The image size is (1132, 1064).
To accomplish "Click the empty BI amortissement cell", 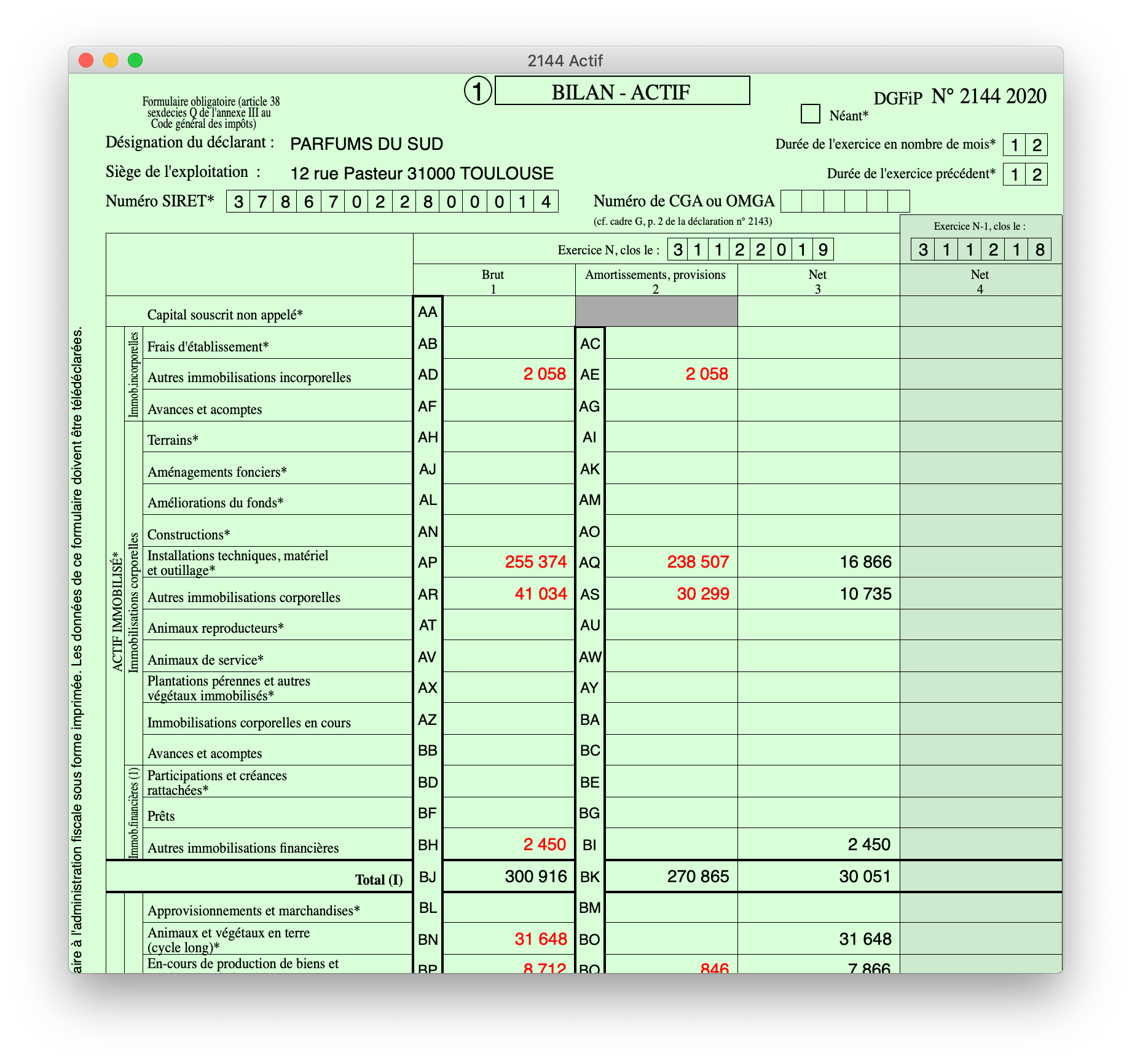I will coord(671,844).
